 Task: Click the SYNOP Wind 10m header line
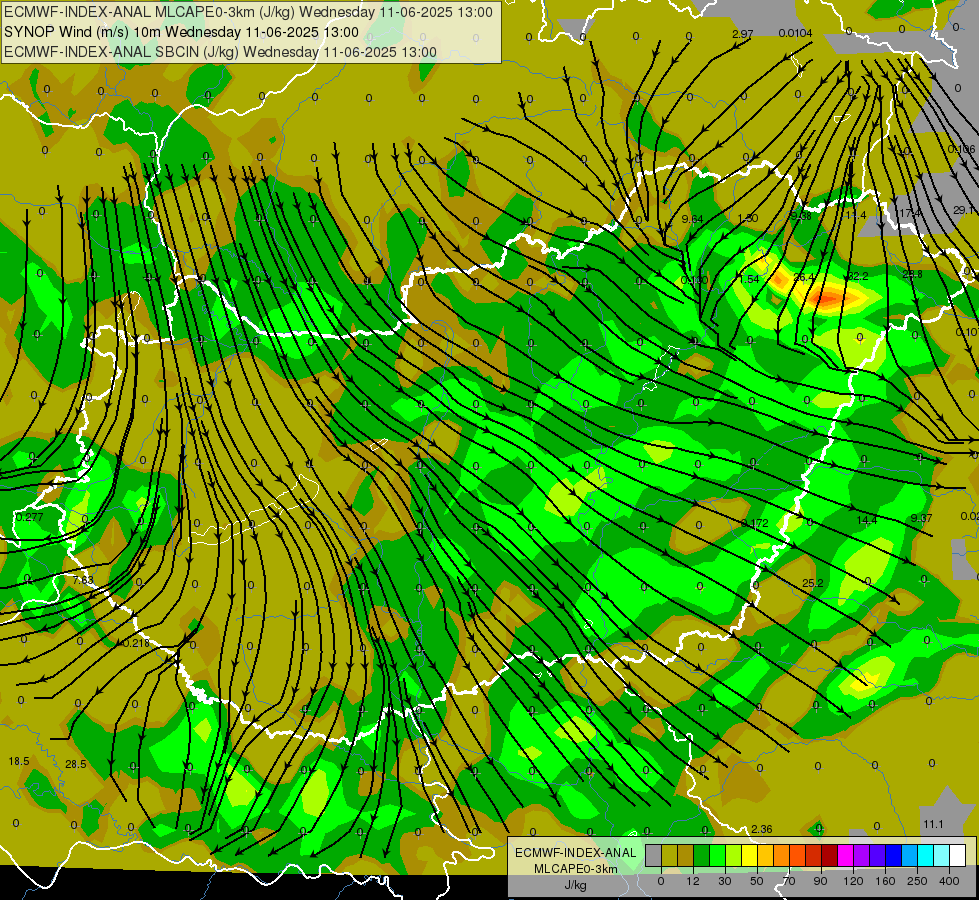point(181,32)
